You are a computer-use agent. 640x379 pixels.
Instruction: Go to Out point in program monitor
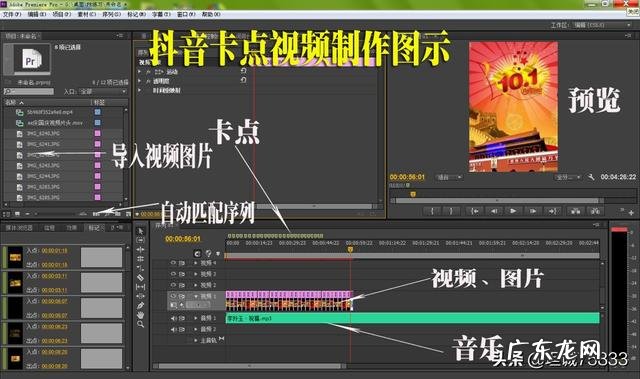[x=552, y=211]
